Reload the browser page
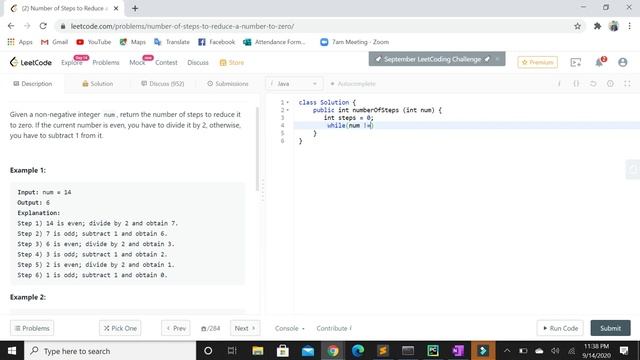This screenshot has height=360, width=640. 43,26
